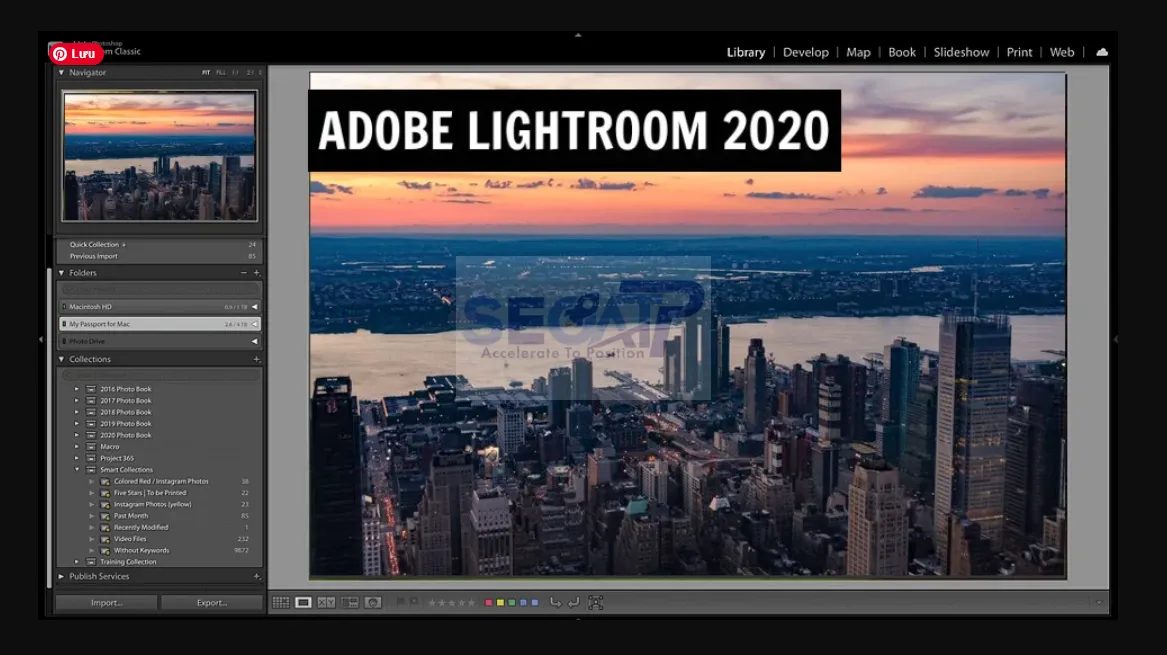Apply the red color label
The width and height of the screenshot is (1167, 655).
coord(489,602)
